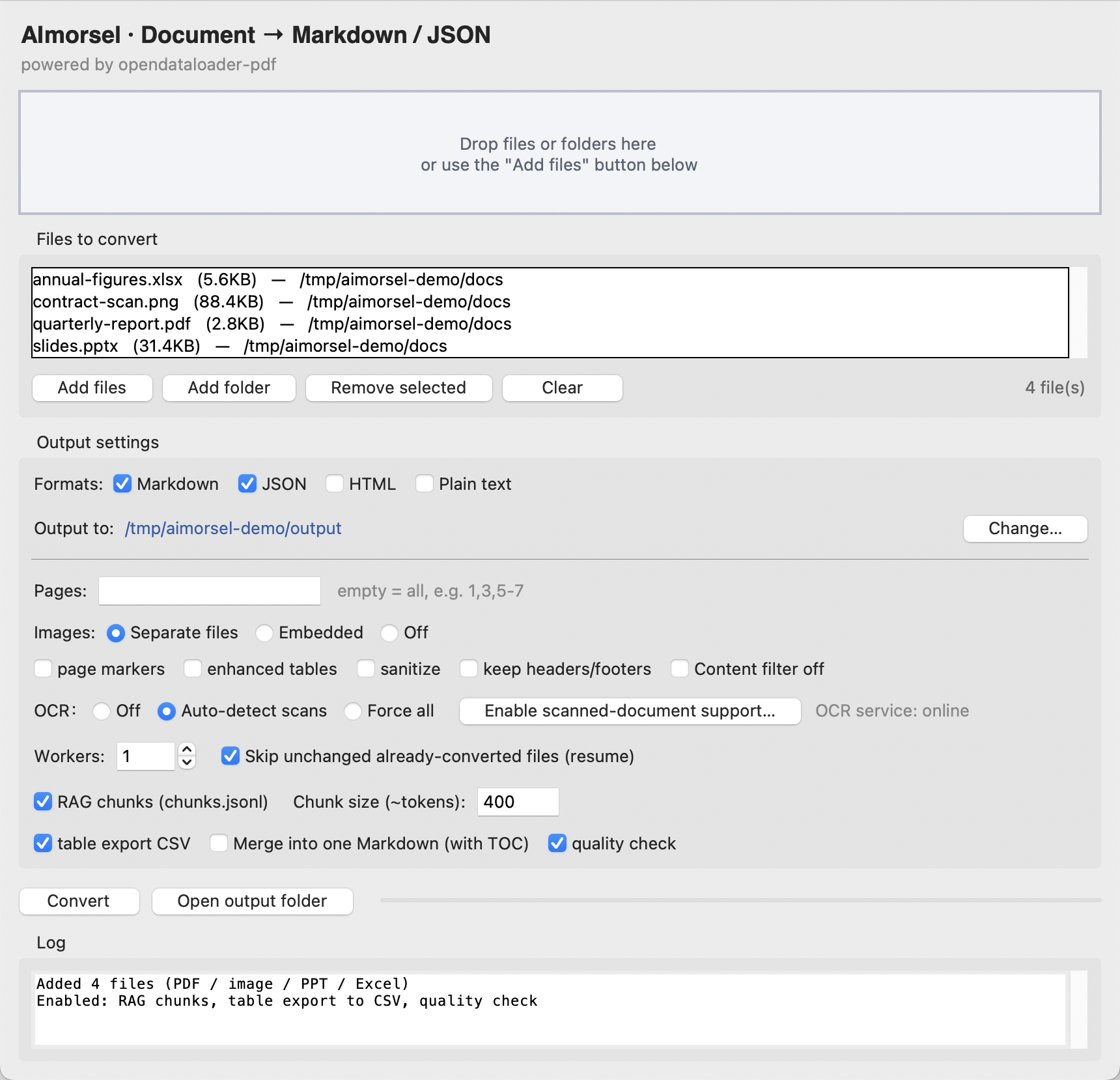Click Add folder button
The image size is (1120, 1080).
pos(229,388)
